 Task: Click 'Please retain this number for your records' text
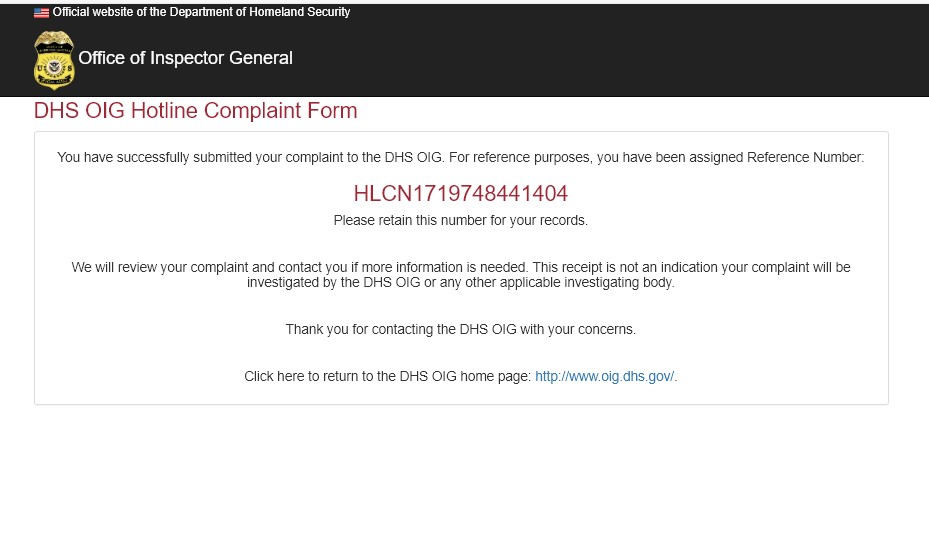(x=461, y=220)
